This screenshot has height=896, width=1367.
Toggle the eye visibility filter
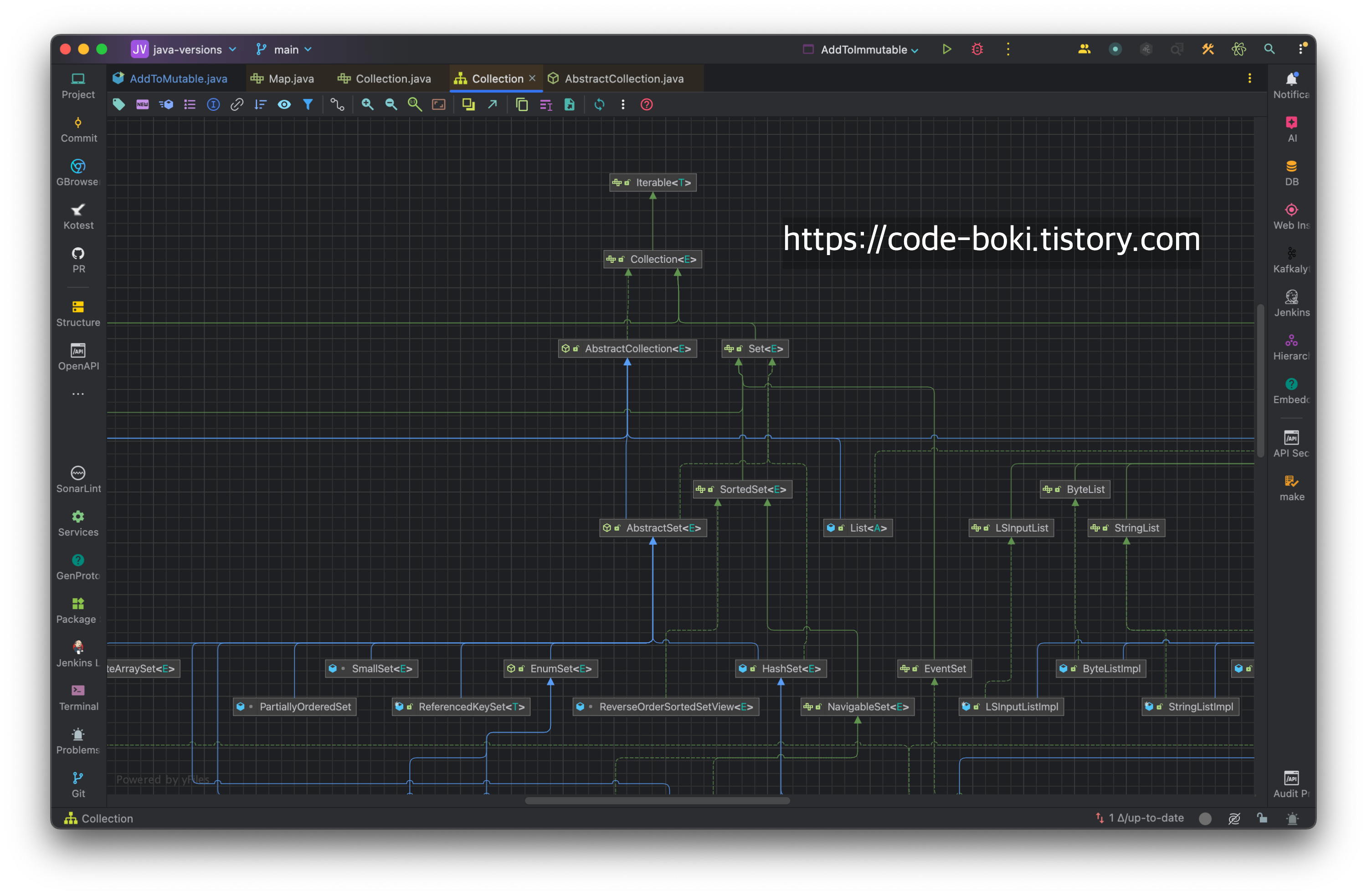point(284,104)
